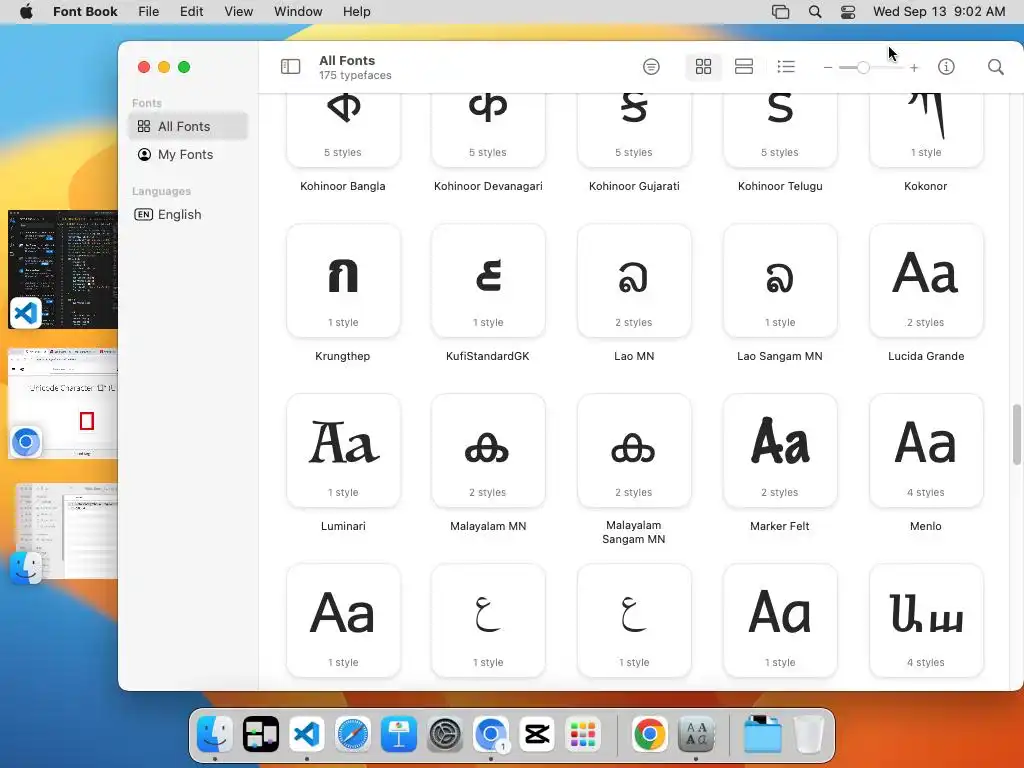Switch to the Chromium Stage Manager window
This screenshot has height=768, width=1024.
[x=63, y=404]
